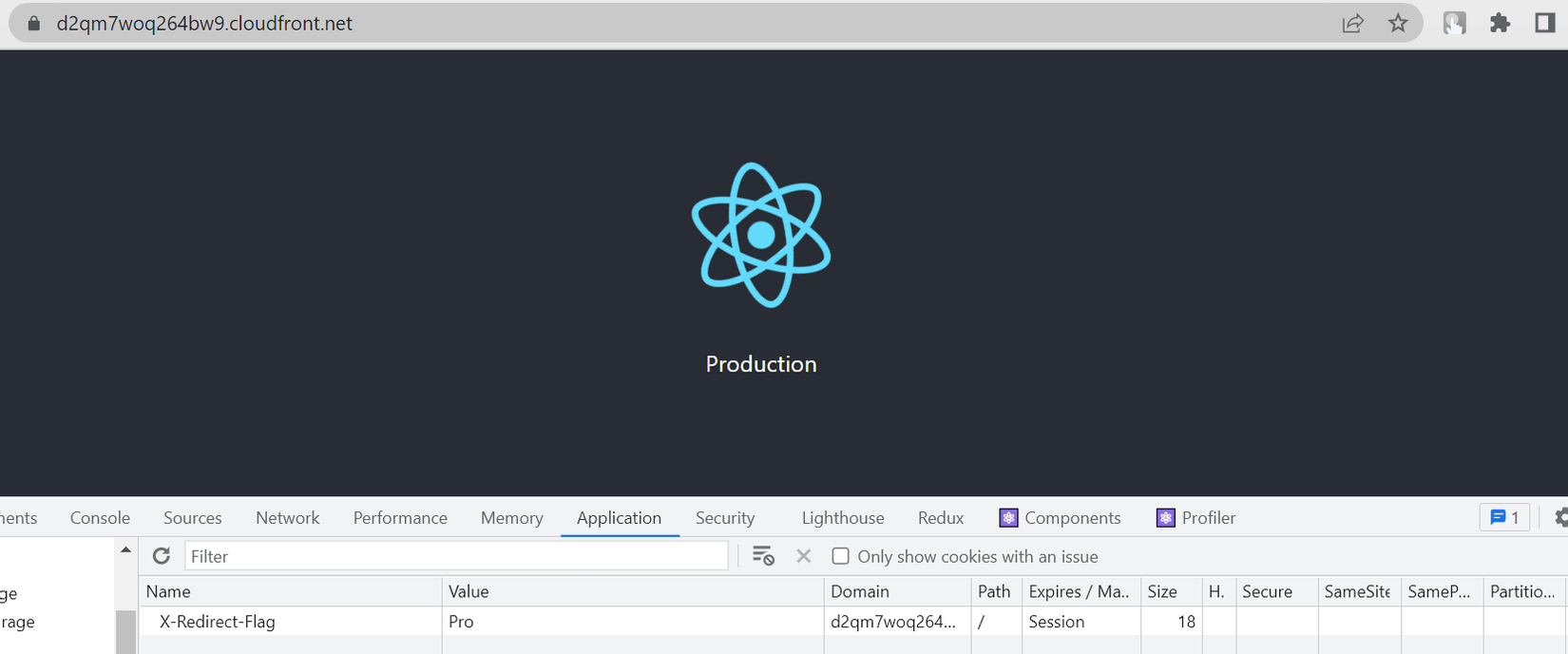
Task: Collapse the sidebar using the up arrow
Action: [125, 549]
